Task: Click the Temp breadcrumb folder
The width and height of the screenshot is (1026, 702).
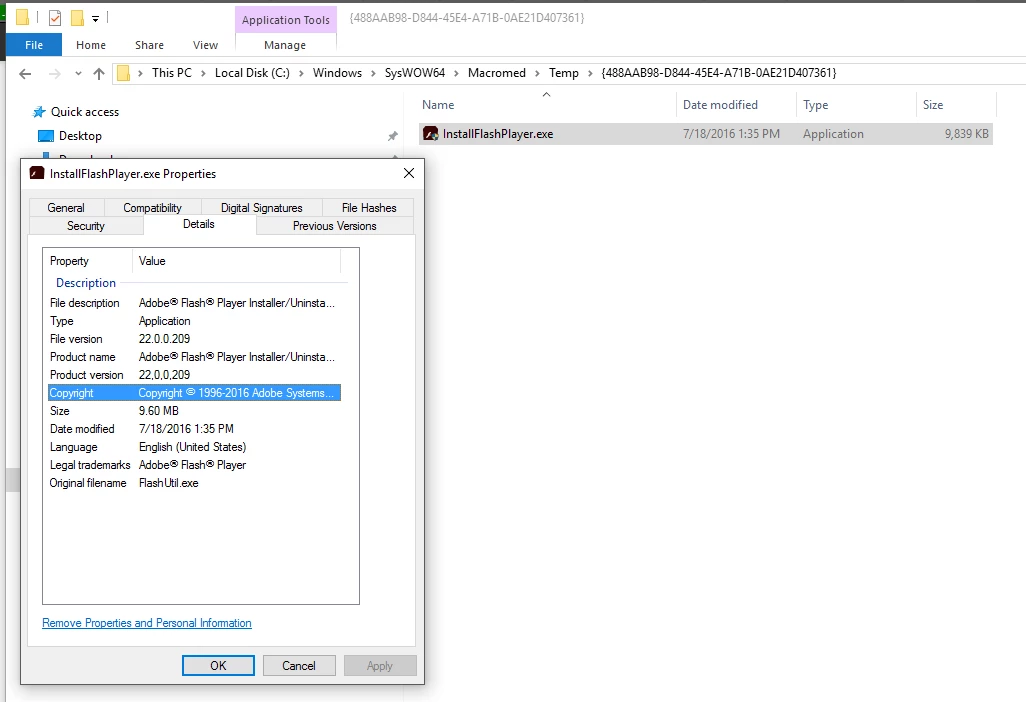Action: tap(563, 73)
